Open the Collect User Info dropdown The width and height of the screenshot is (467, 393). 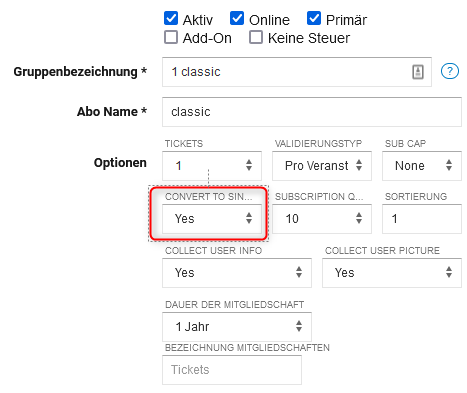237,273
